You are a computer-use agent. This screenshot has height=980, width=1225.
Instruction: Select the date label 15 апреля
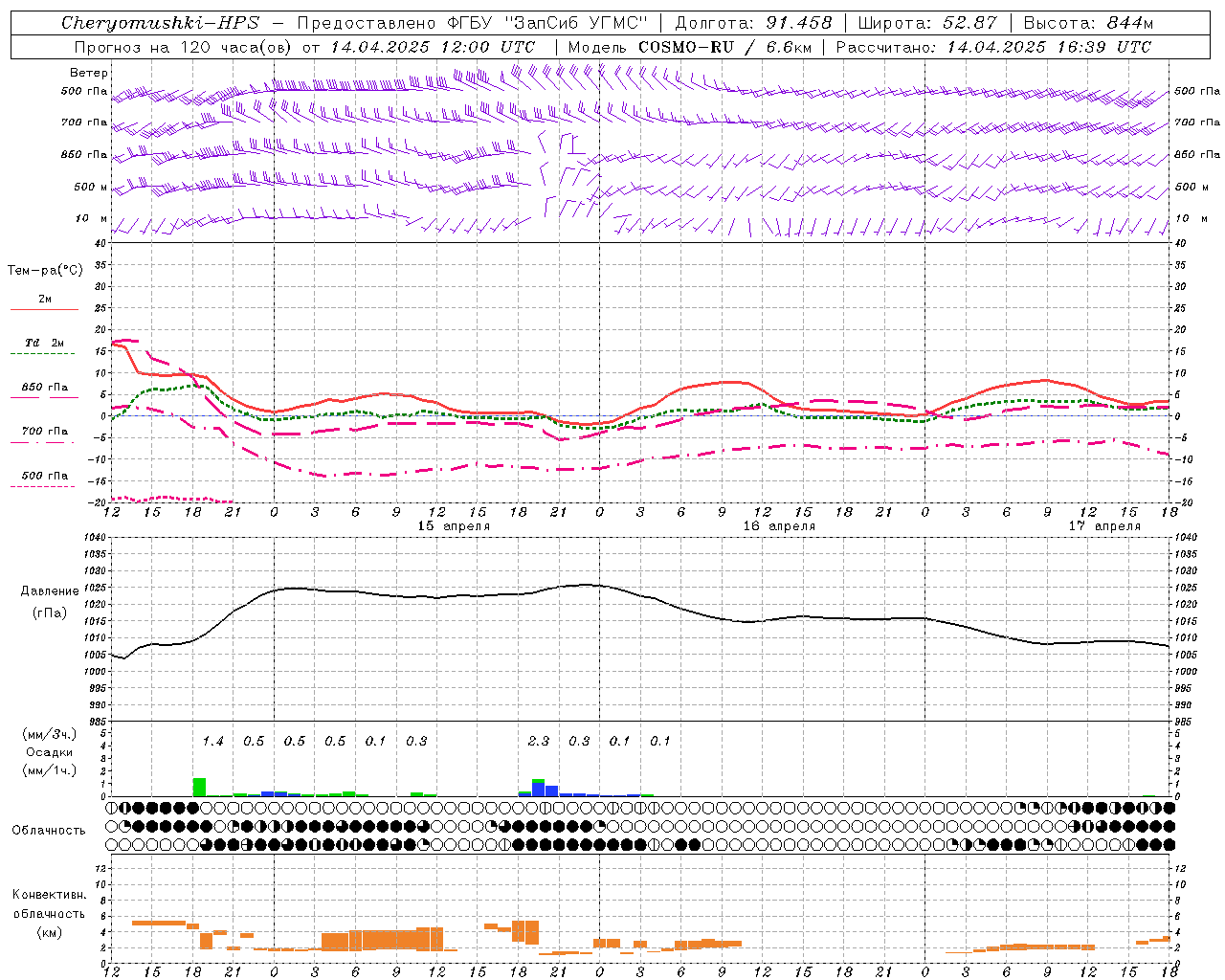pyautogui.click(x=454, y=526)
